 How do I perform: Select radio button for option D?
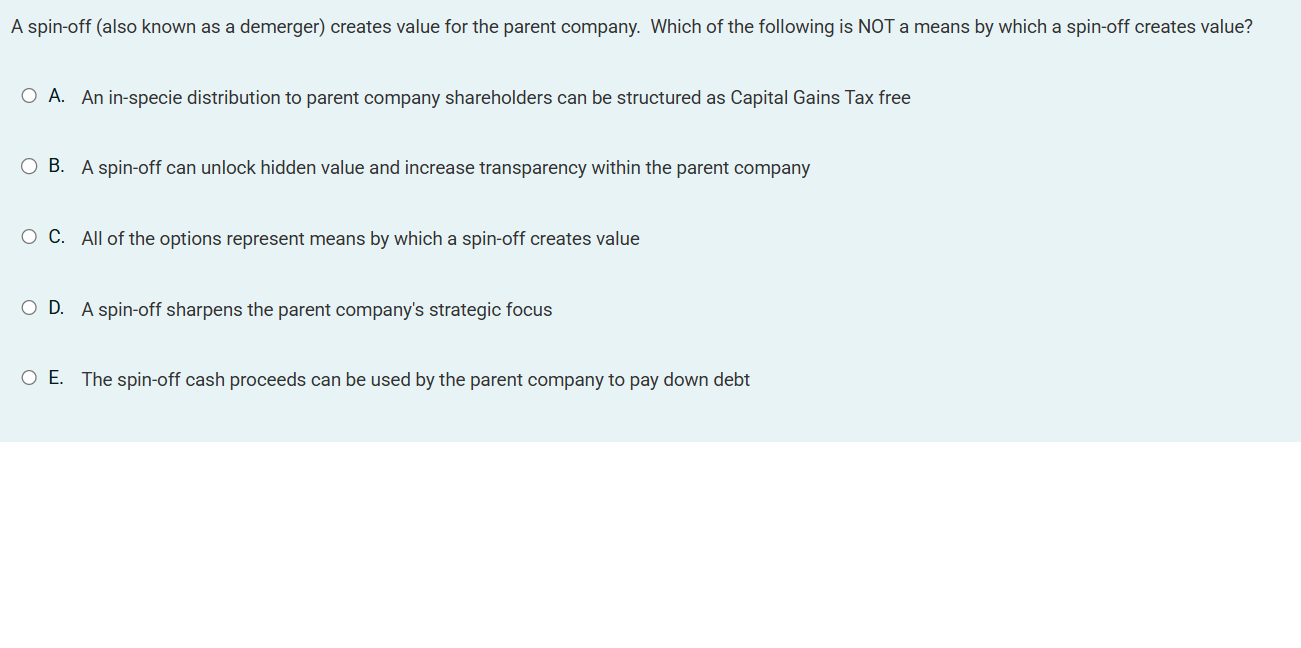coord(29,307)
